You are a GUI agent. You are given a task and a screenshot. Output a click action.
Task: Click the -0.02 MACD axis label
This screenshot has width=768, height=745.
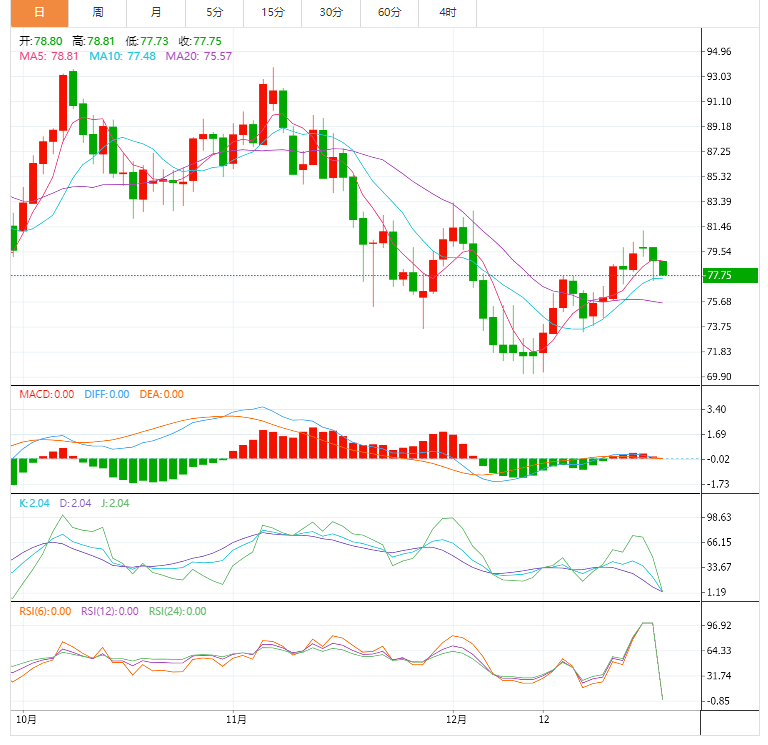(718, 459)
